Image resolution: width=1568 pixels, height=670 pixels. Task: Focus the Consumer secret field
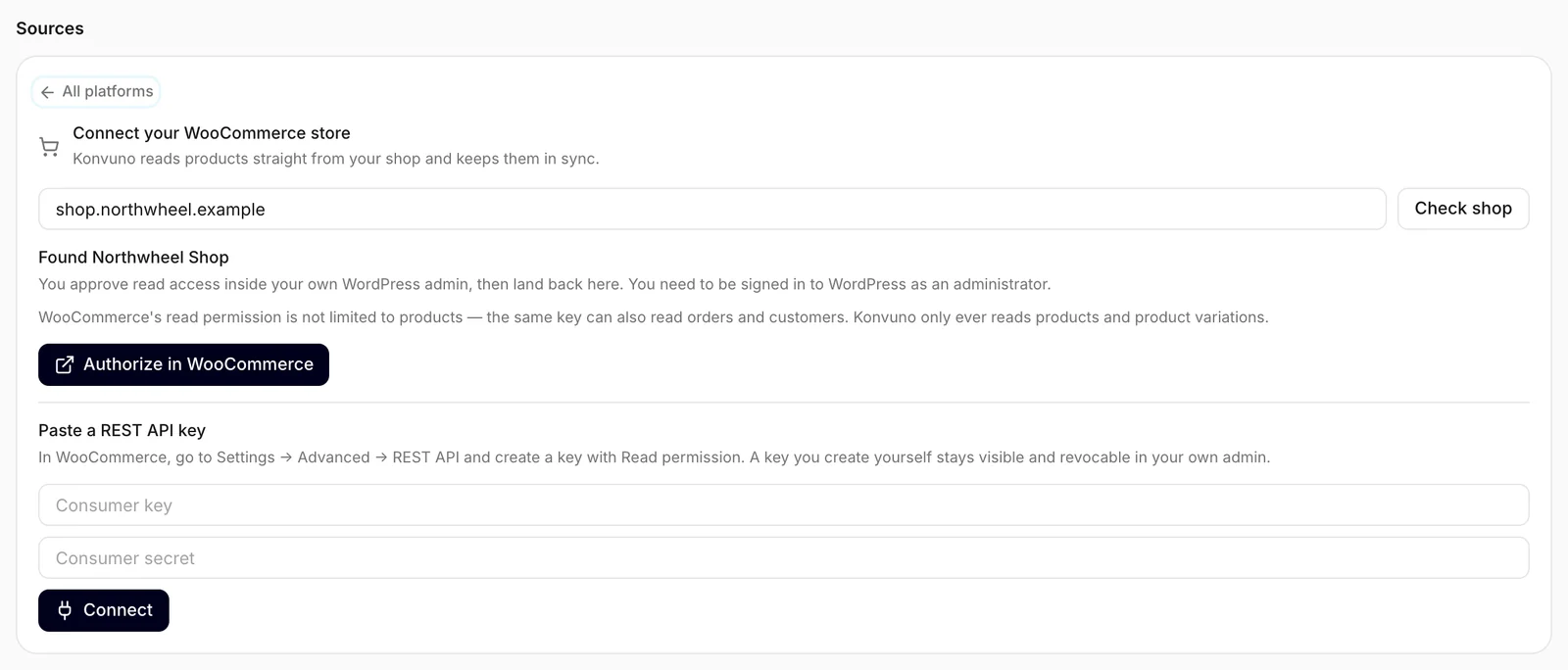tap(784, 558)
